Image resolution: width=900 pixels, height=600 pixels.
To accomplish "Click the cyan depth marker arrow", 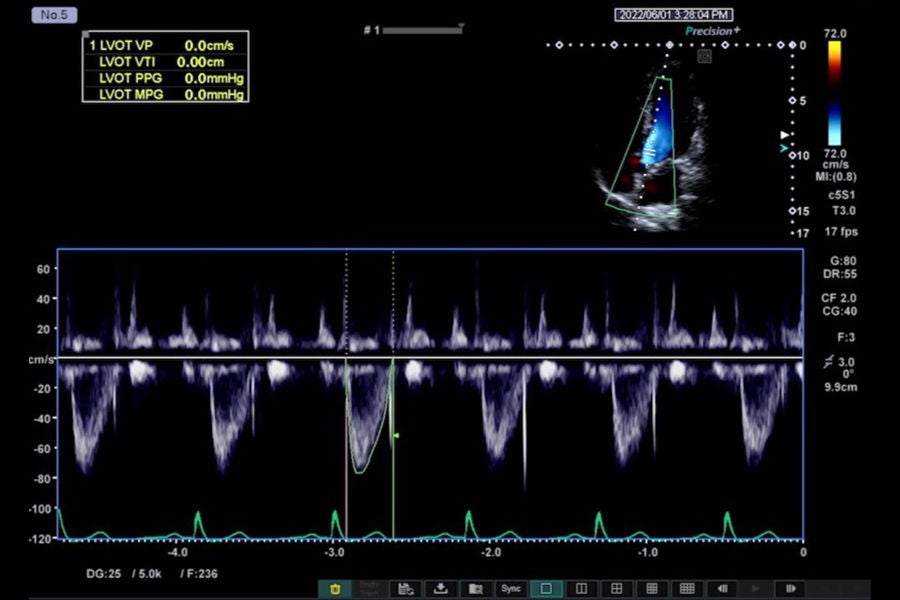I will [x=784, y=148].
